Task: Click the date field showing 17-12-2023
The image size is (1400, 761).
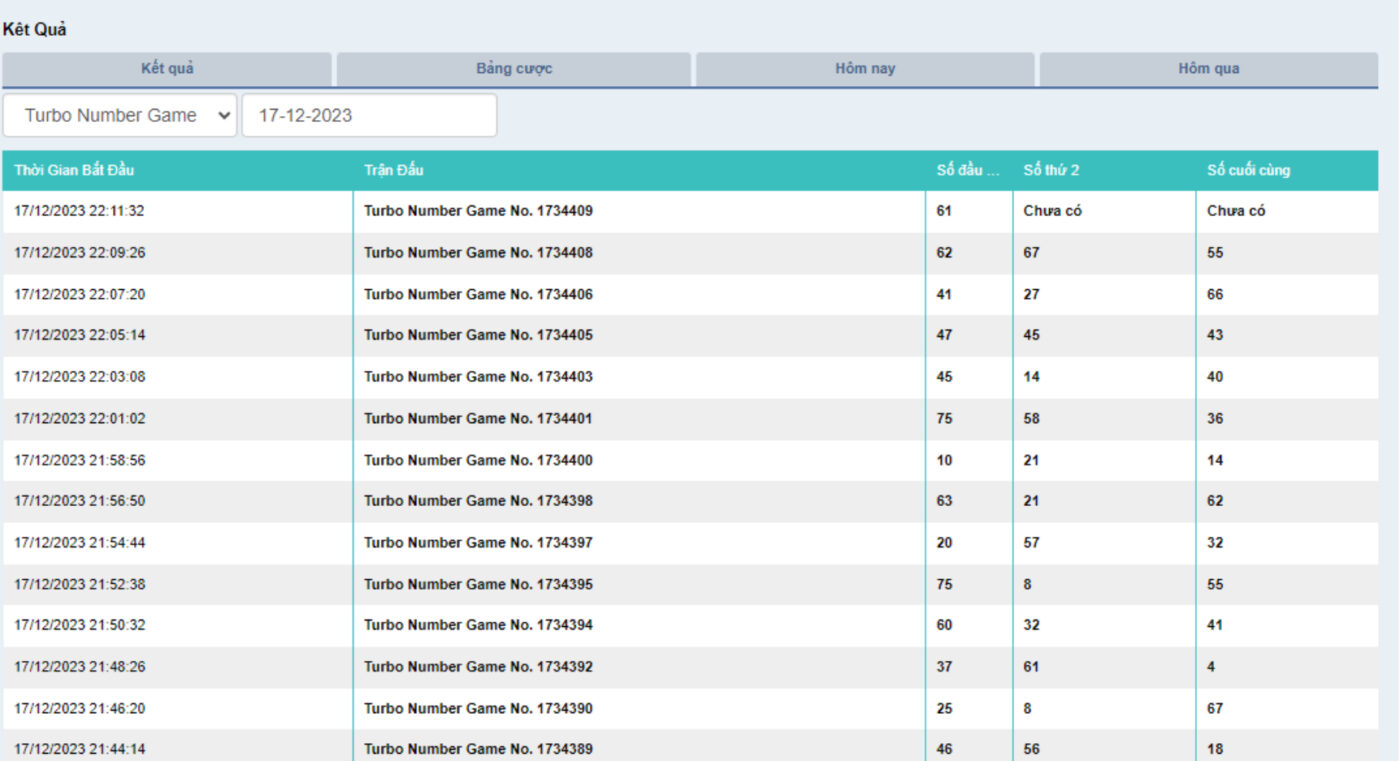Action: [x=369, y=115]
